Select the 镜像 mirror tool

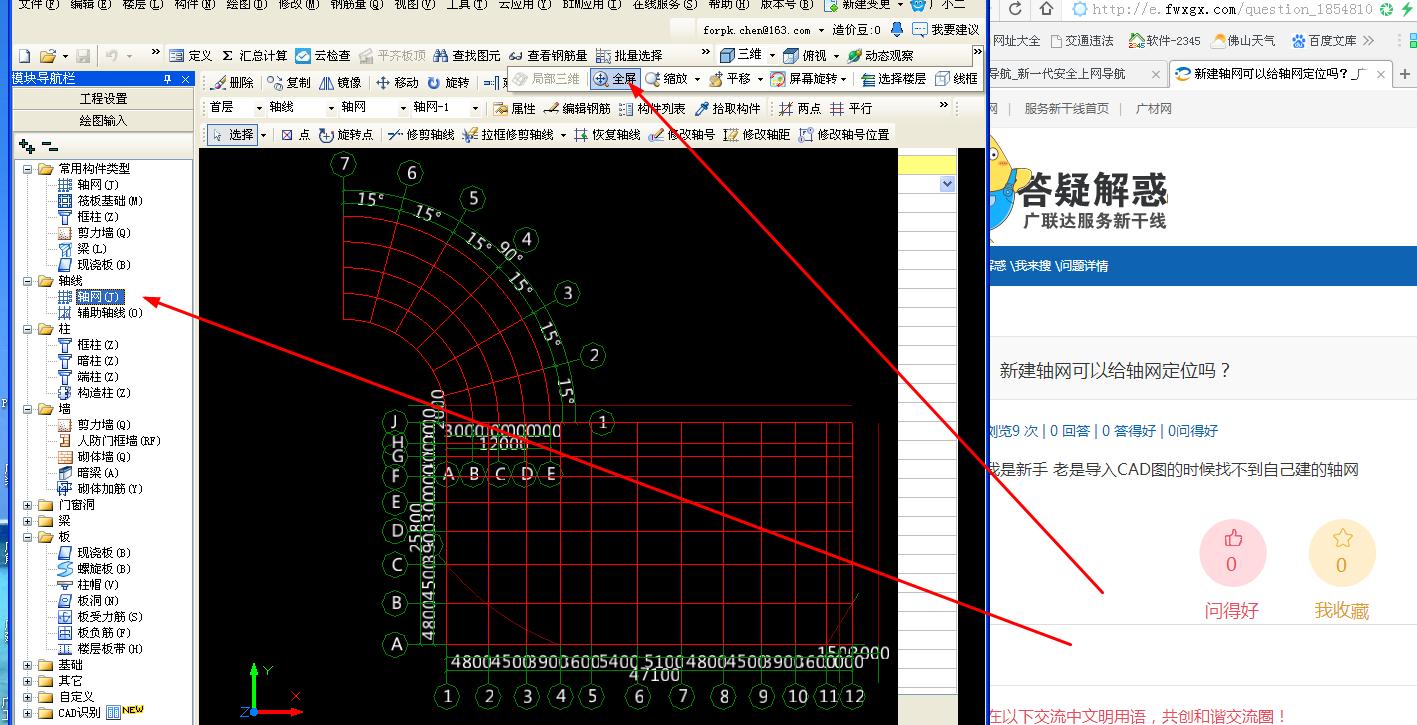coord(340,83)
